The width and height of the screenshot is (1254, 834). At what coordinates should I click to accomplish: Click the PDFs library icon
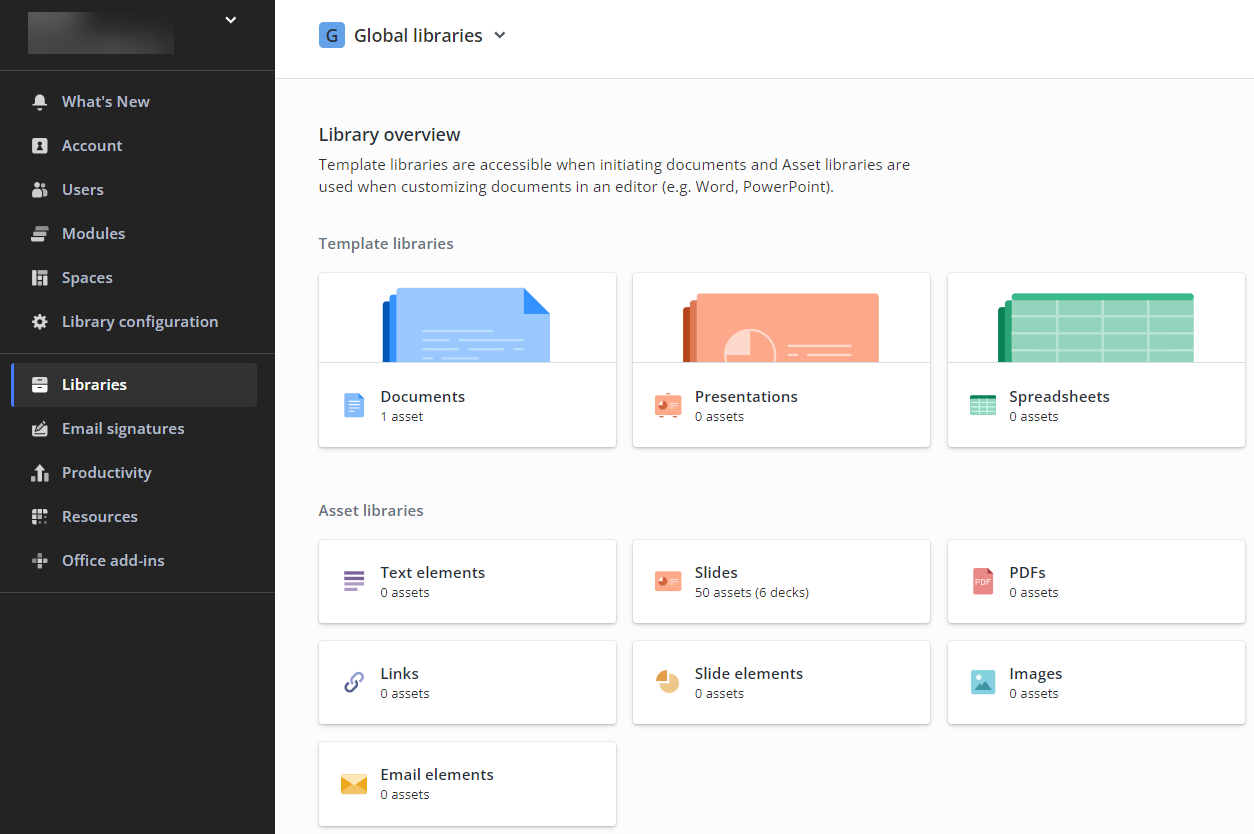pyautogui.click(x=982, y=581)
